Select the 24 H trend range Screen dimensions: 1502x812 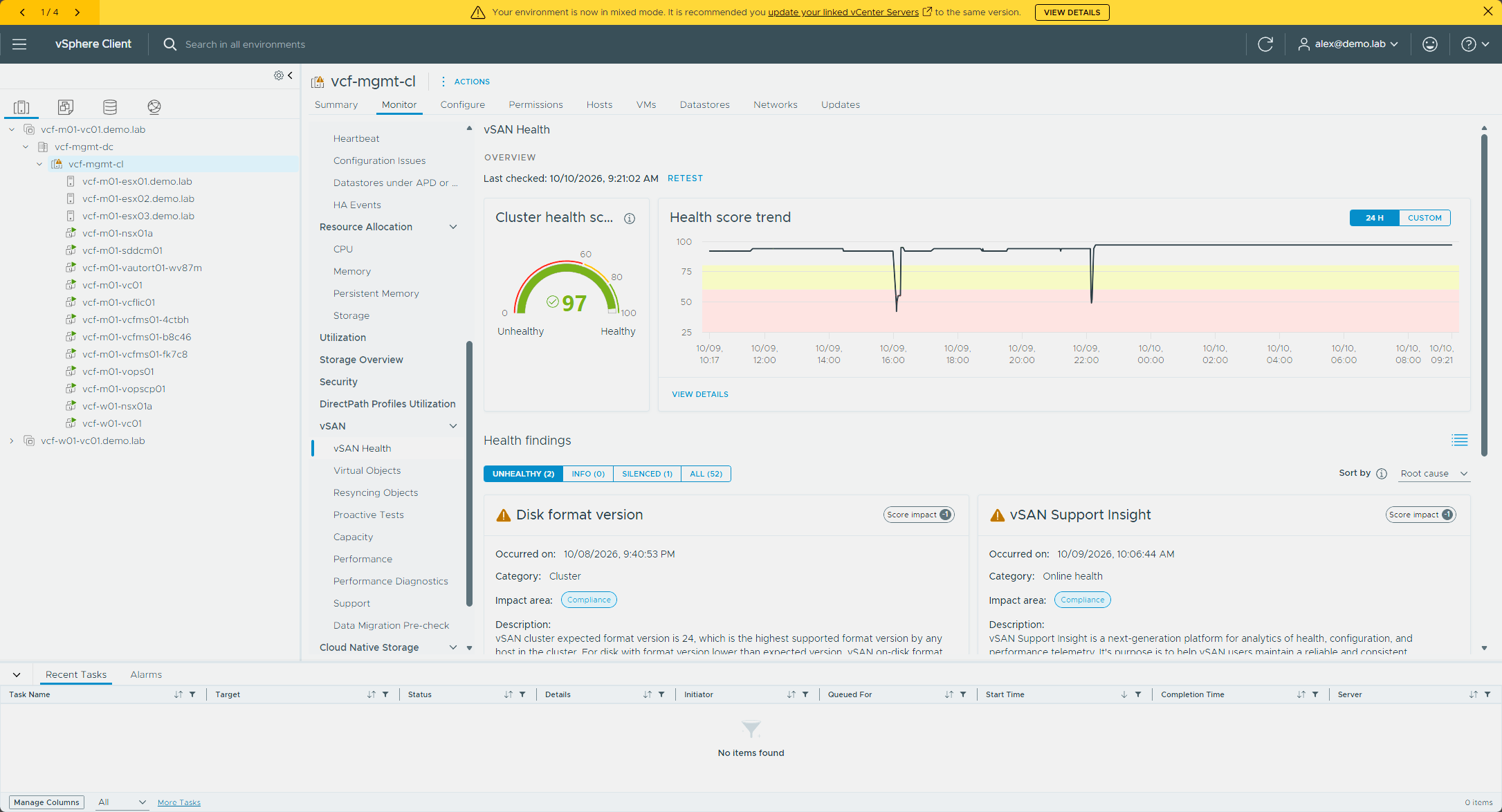[1374, 218]
